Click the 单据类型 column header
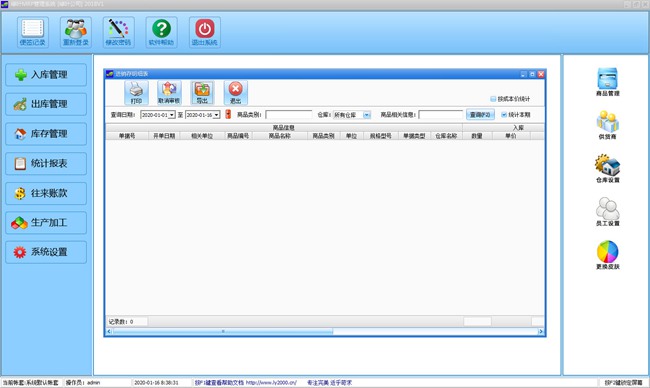Viewport: 650px width, 388px height. [x=415, y=136]
